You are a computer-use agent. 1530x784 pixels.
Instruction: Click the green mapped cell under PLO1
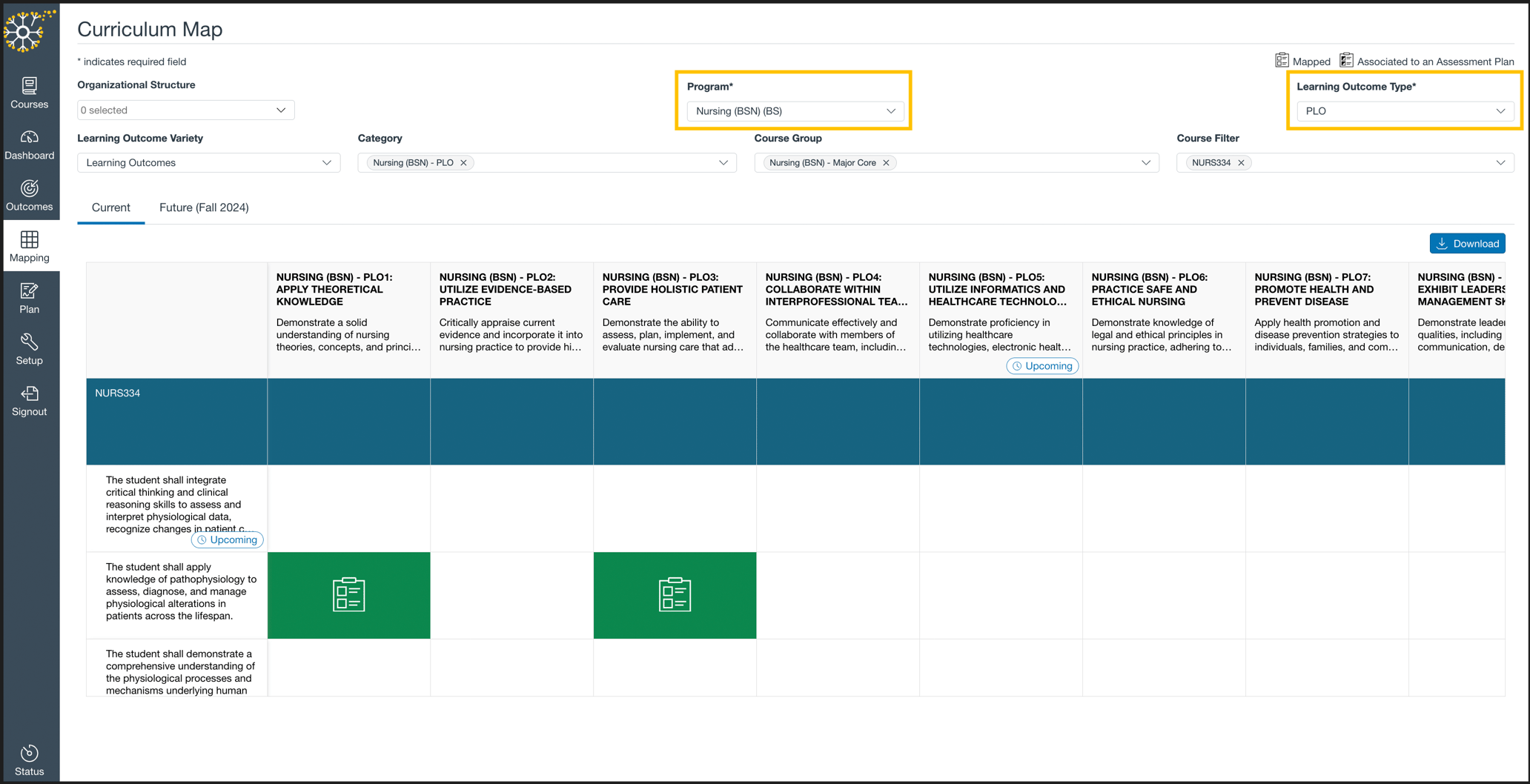[x=348, y=595]
